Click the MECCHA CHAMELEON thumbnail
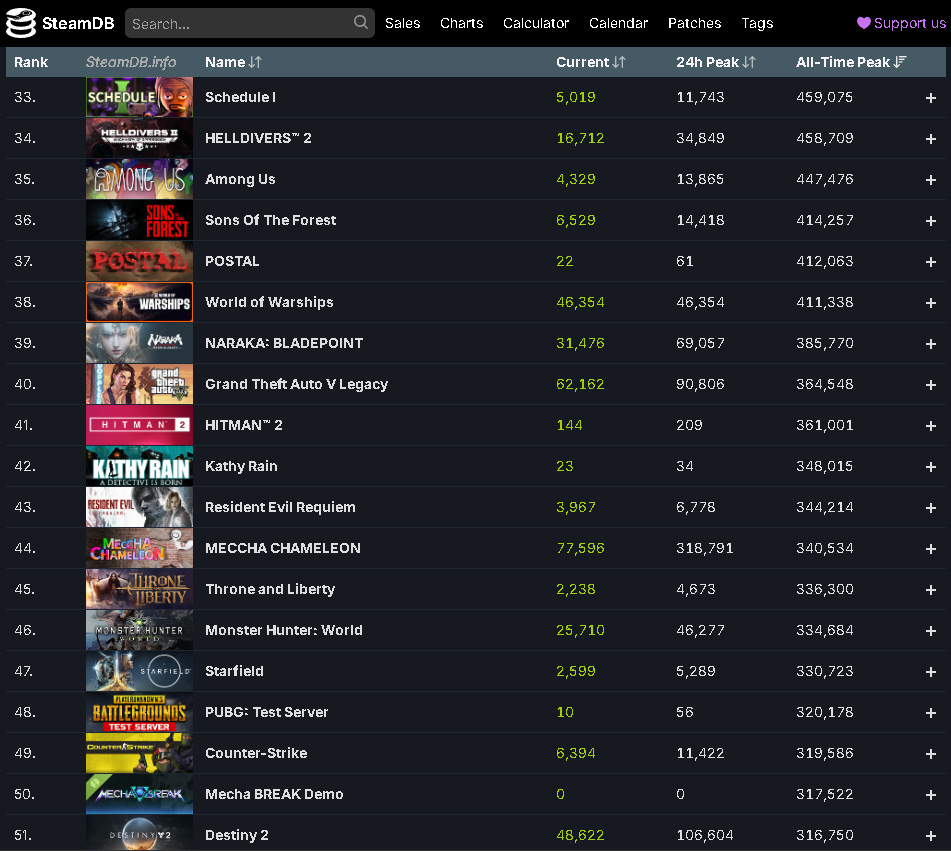Viewport: 951px width, 851px height. [x=139, y=548]
